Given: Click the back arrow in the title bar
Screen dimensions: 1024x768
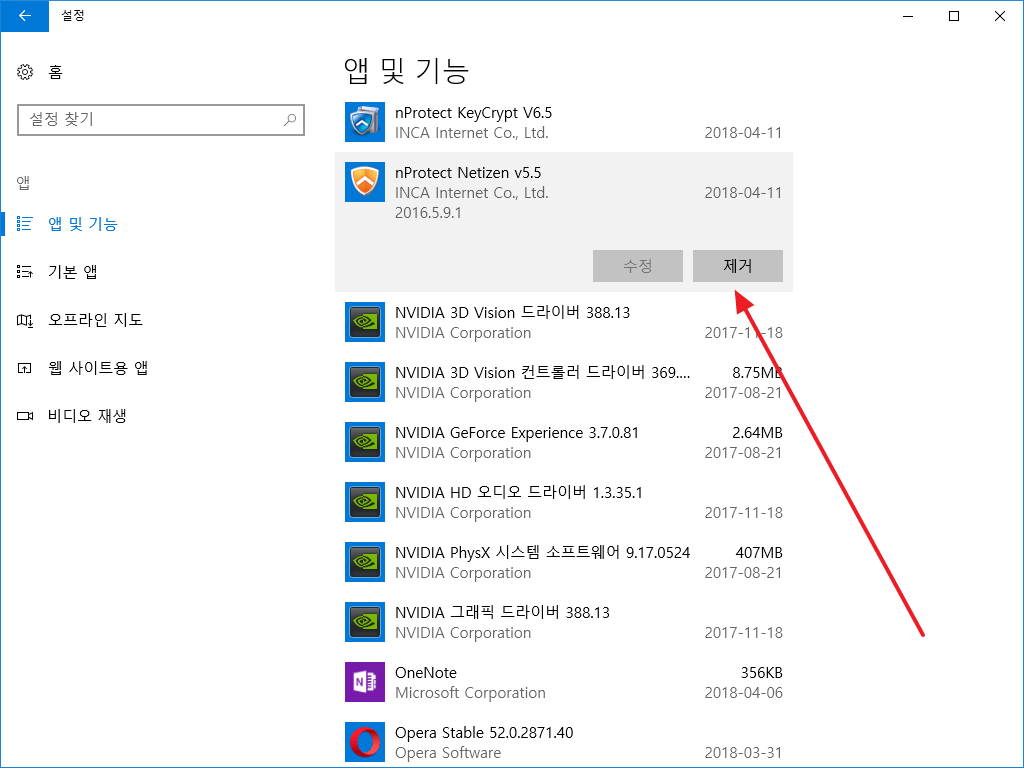Looking at the screenshot, I should pyautogui.click(x=25, y=16).
